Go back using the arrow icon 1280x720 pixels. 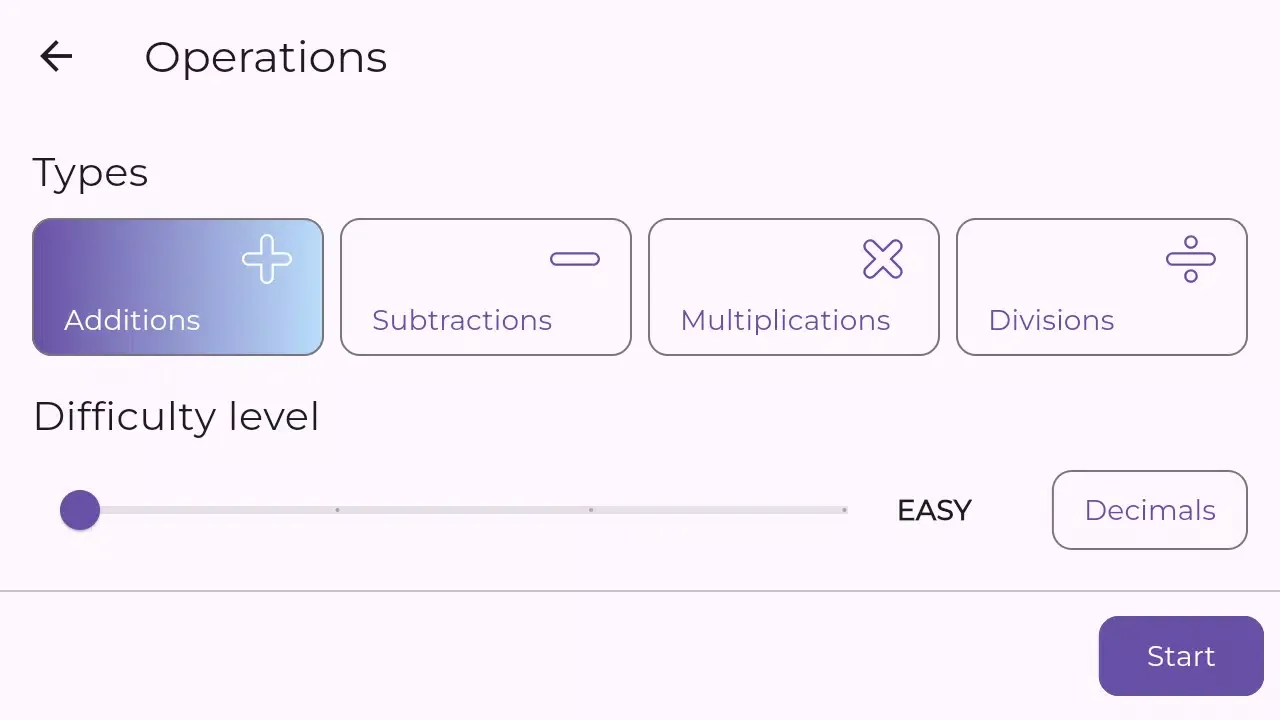point(56,57)
